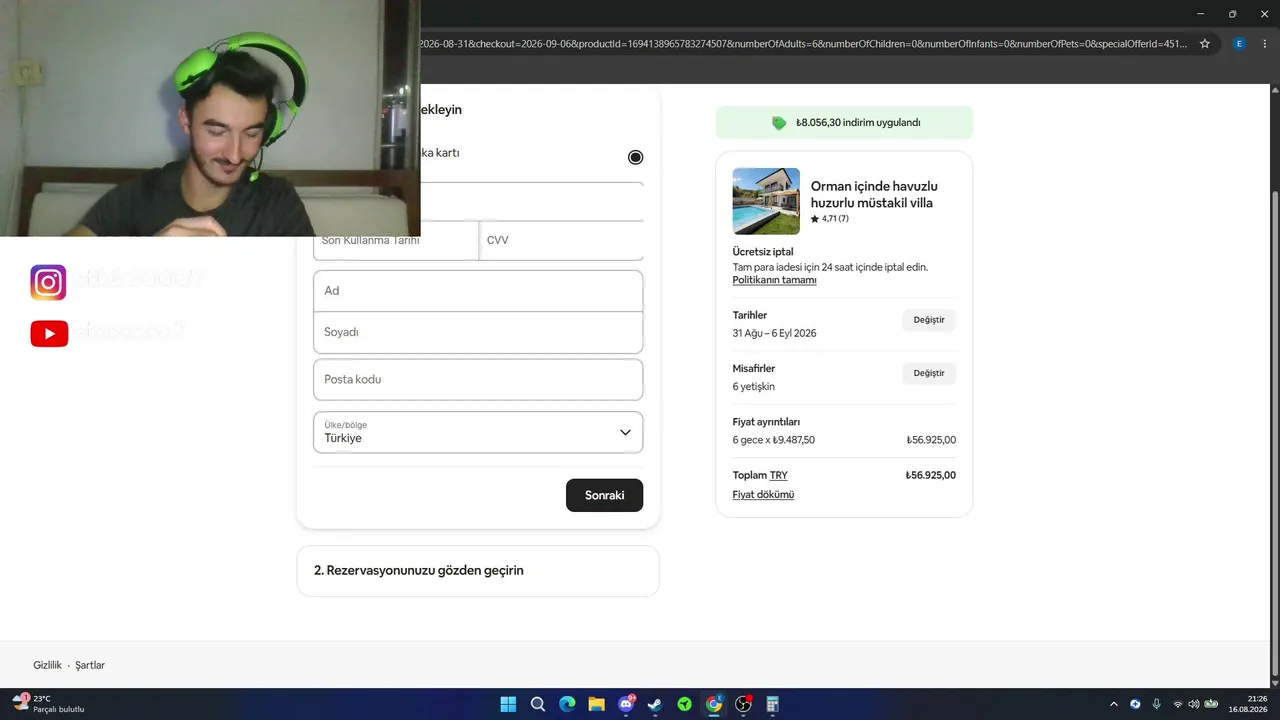Expand section 2 Rezervasyonunuzu gözden geçirin

pos(478,571)
